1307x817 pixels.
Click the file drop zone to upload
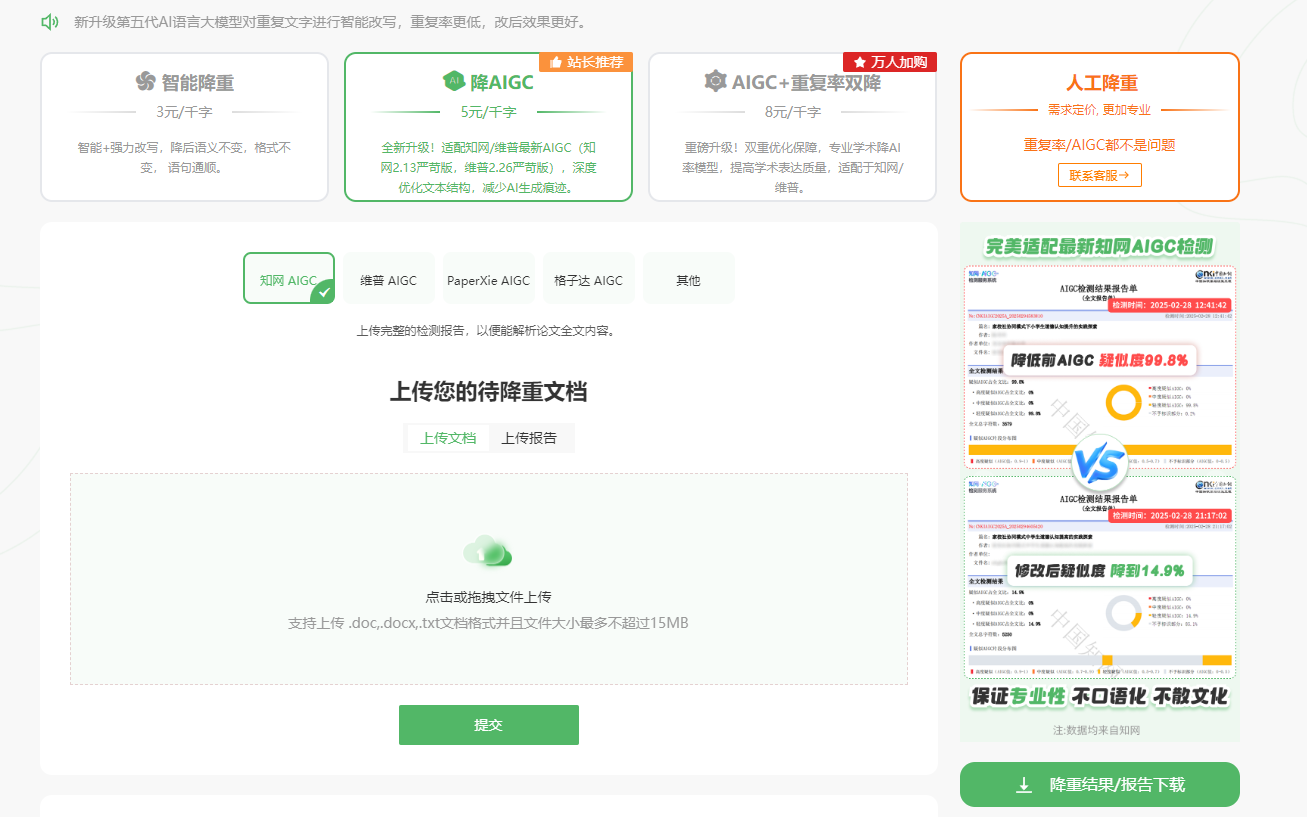[489, 579]
